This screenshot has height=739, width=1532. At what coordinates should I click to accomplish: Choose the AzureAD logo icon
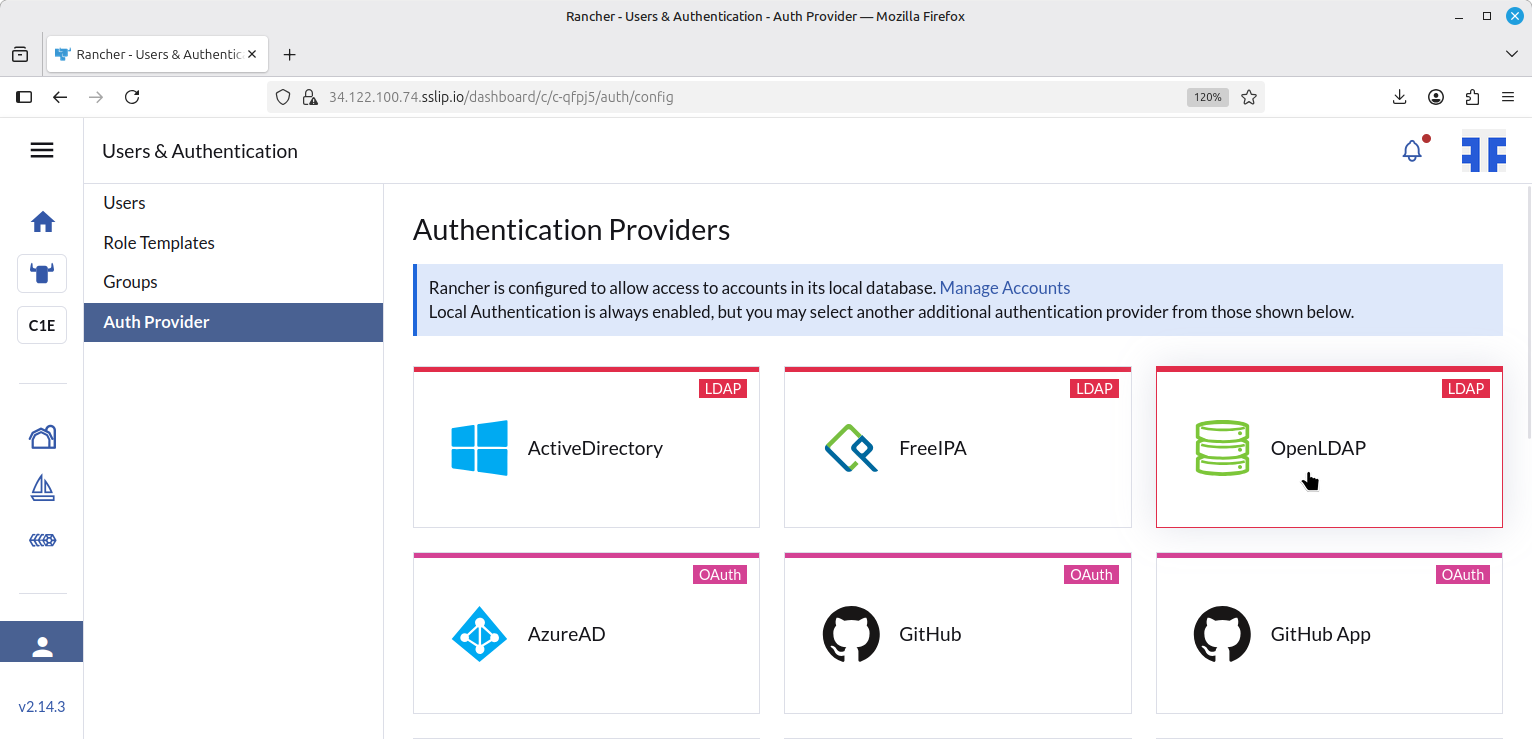(x=479, y=634)
